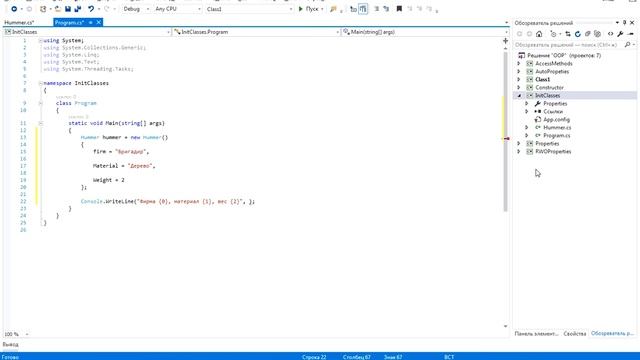Click the Undo arrow icon

coord(91,9)
